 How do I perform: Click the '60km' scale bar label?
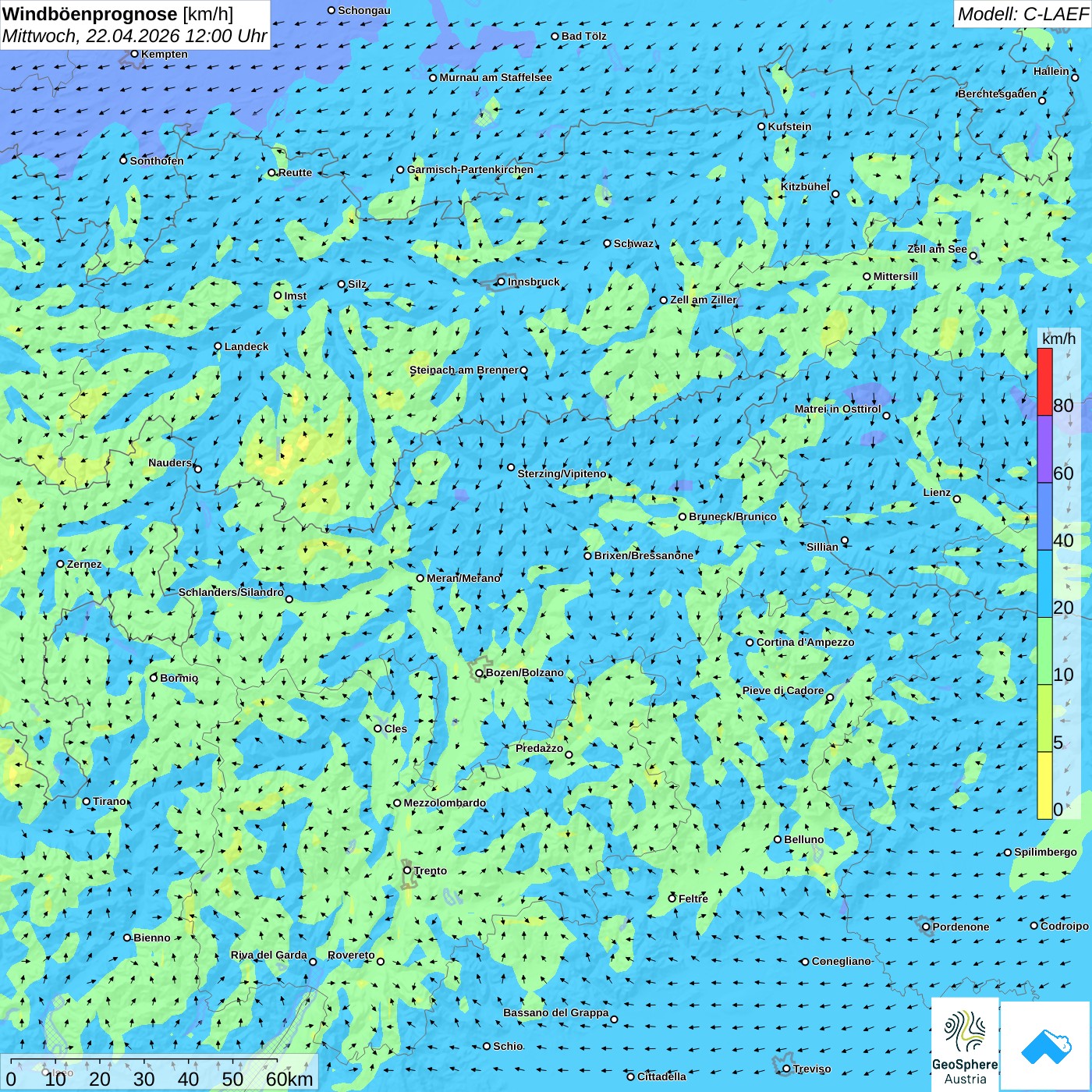point(289,1079)
